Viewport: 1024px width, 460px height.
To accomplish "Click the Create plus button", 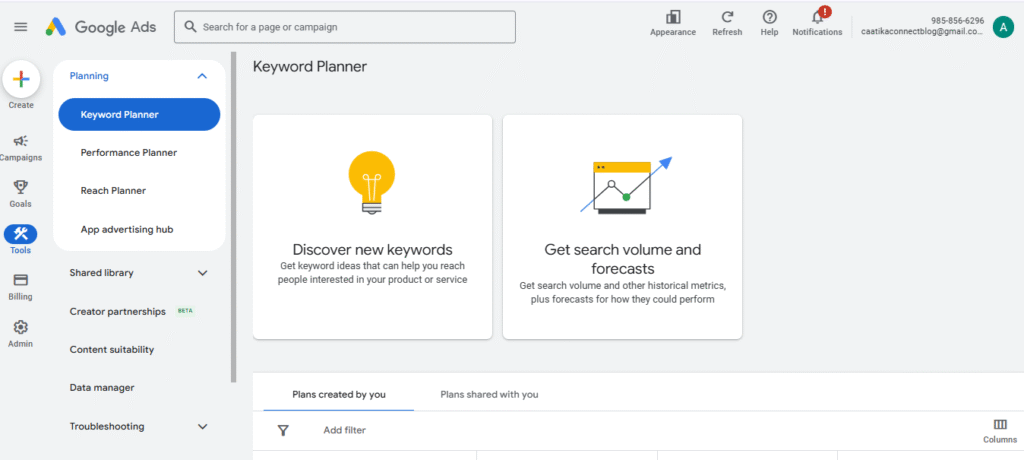I will [21, 80].
